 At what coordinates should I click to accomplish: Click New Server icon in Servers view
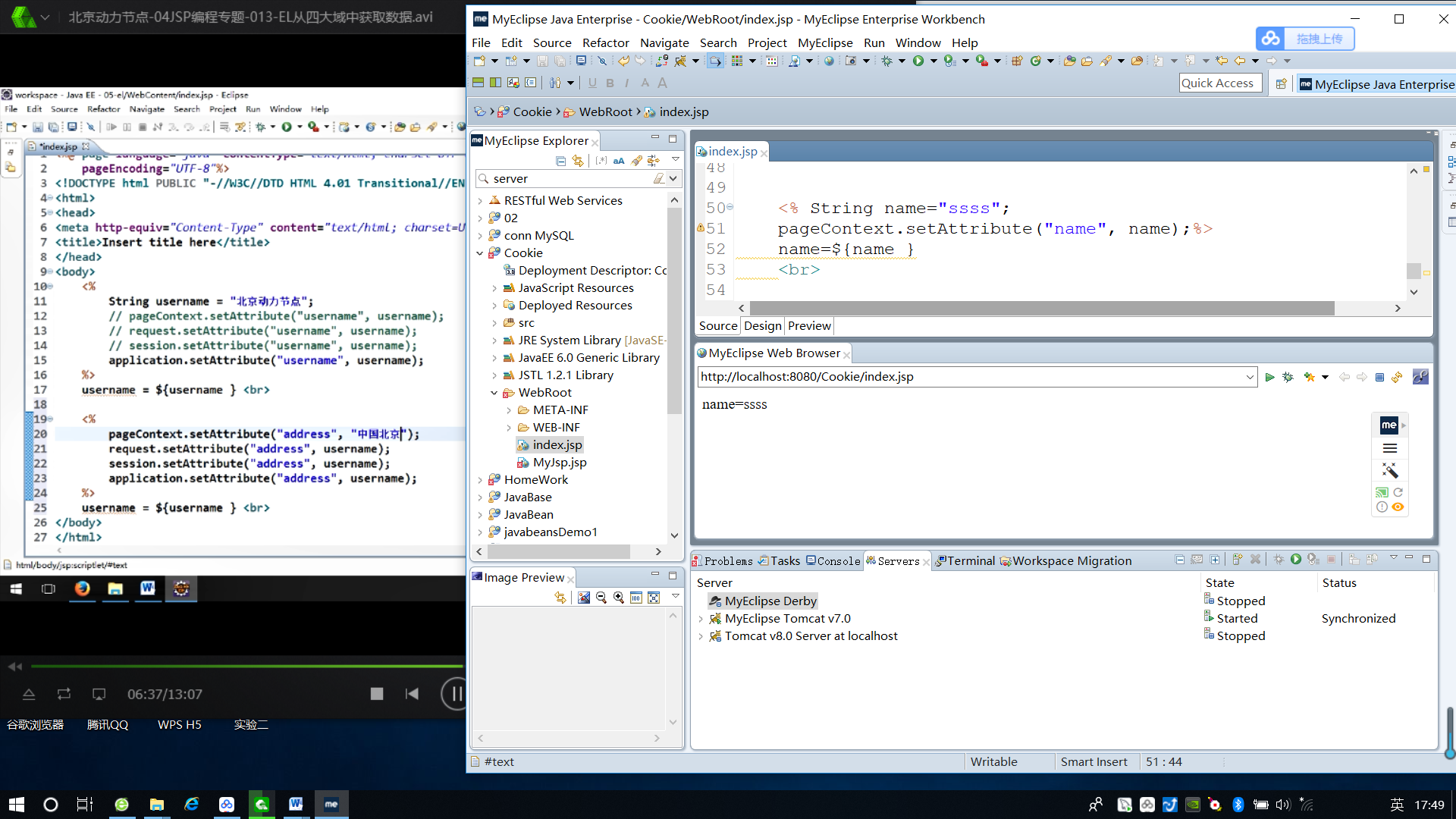pyautogui.click(x=1238, y=560)
